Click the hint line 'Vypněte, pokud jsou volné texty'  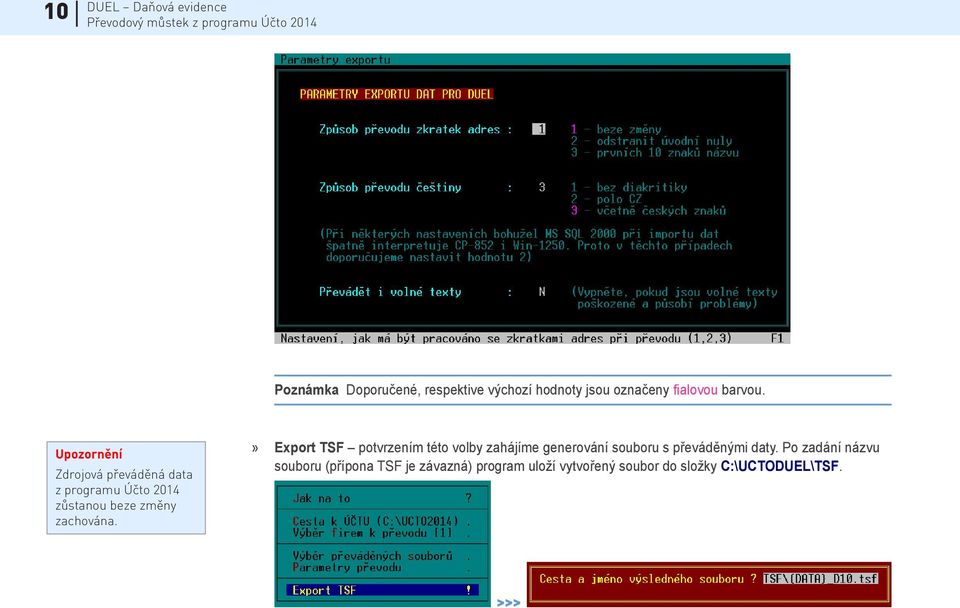point(675,292)
